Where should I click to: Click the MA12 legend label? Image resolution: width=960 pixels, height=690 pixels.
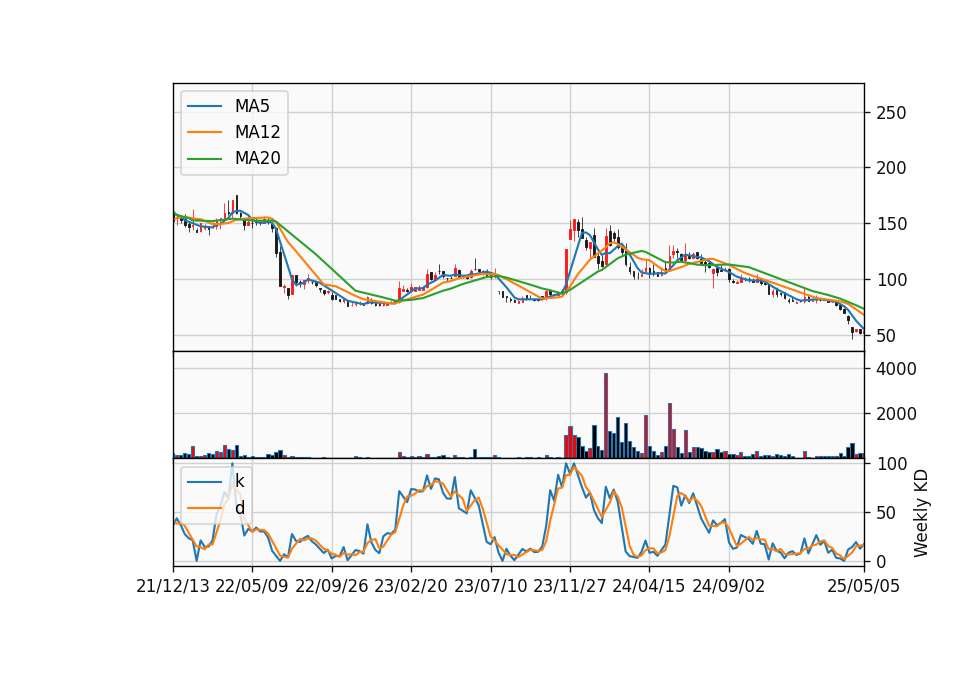coord(257,132)
